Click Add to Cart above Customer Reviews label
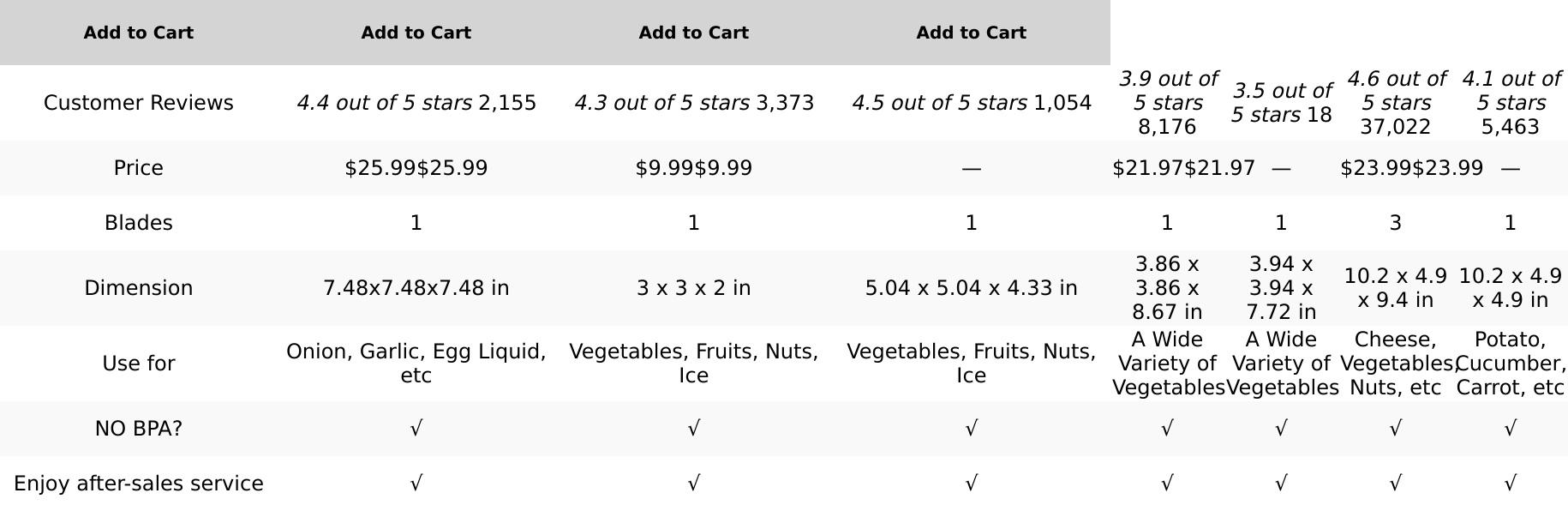This screenshot has width=1568, height=511. [138, 33]
